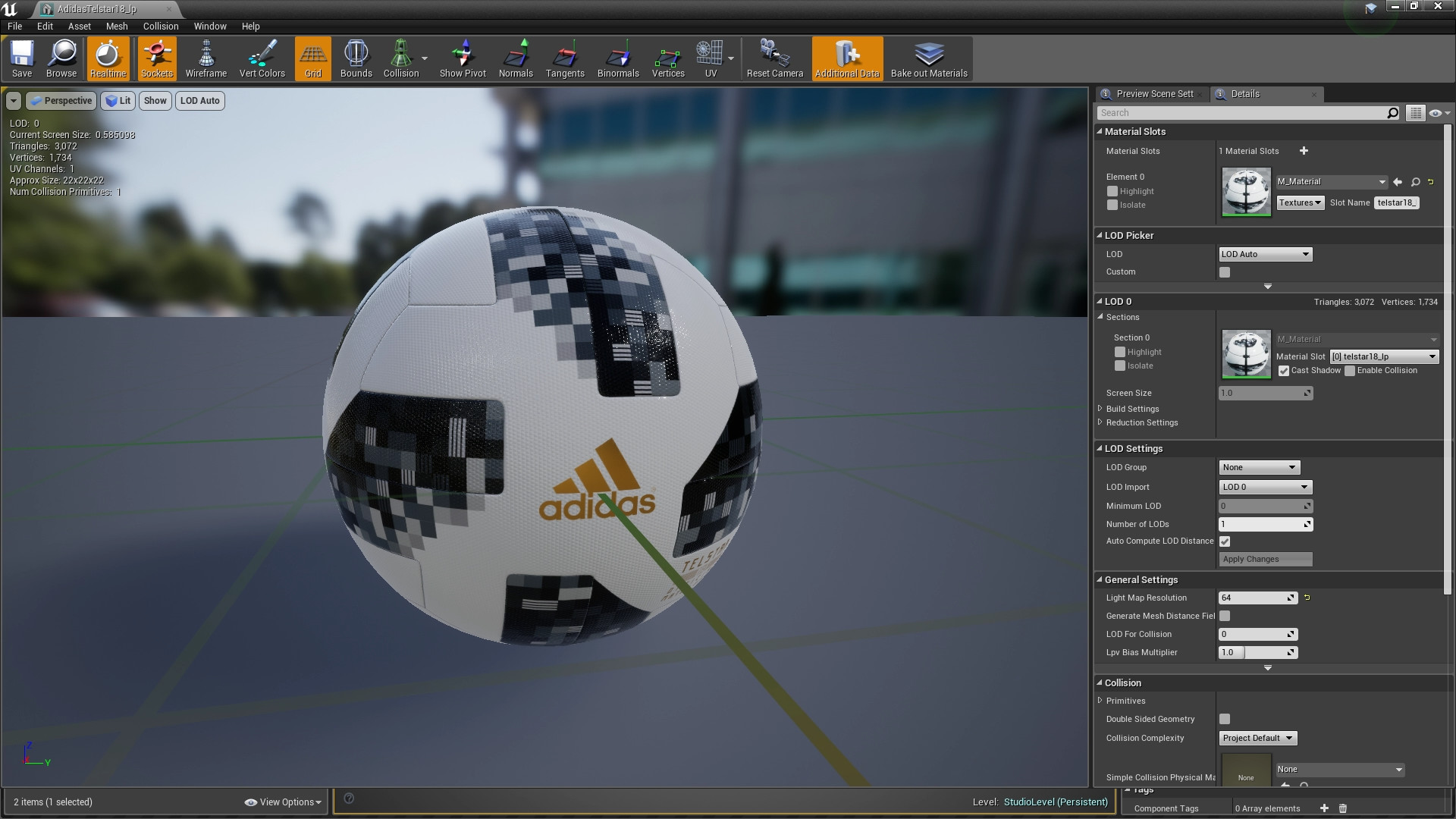Image resolution: width=1456 pixels, height=819 pixels.
Task: Display mesh Tangents
Action: tap(565, 59)
